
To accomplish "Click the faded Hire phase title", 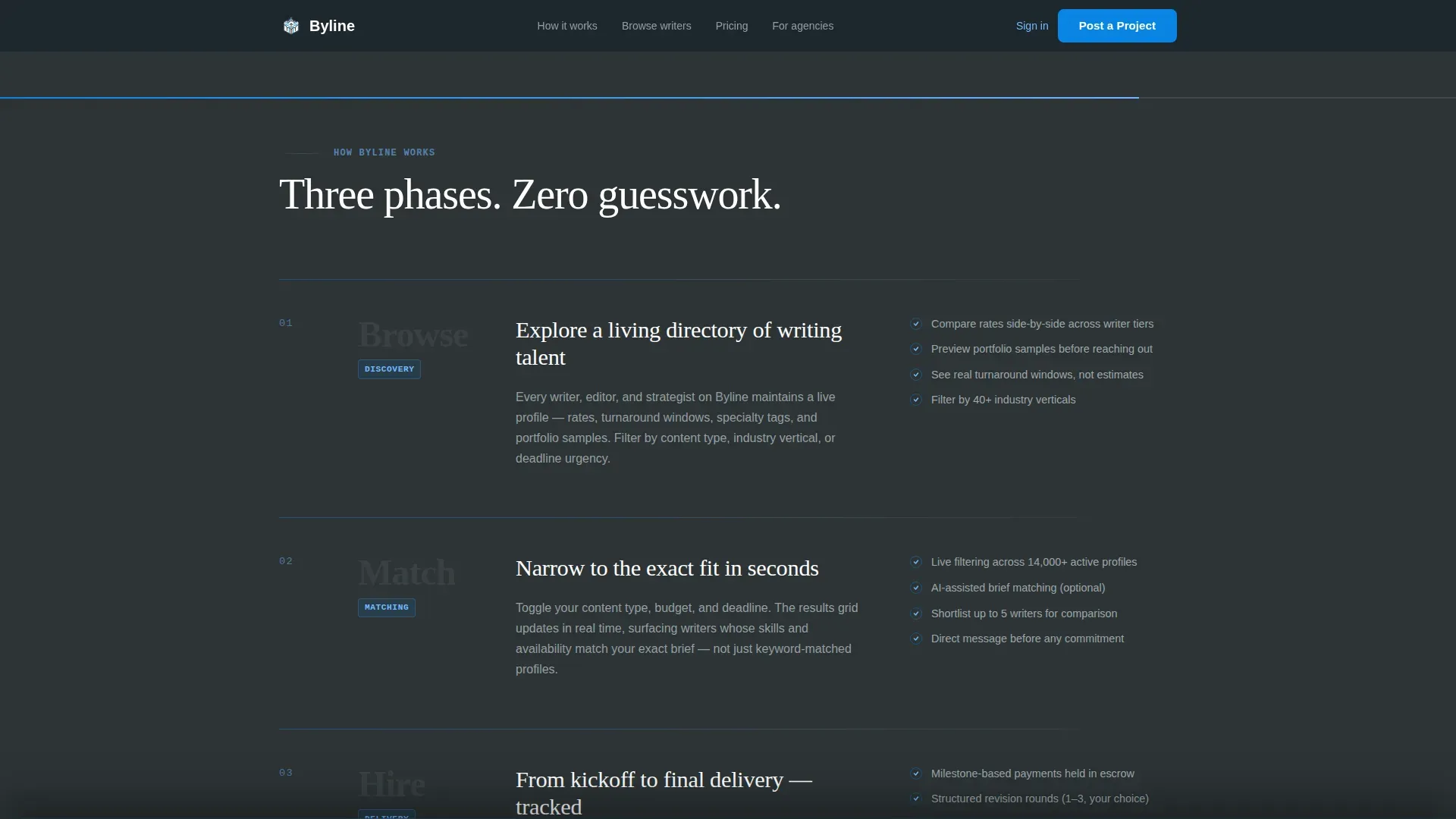I will [391, 784].
